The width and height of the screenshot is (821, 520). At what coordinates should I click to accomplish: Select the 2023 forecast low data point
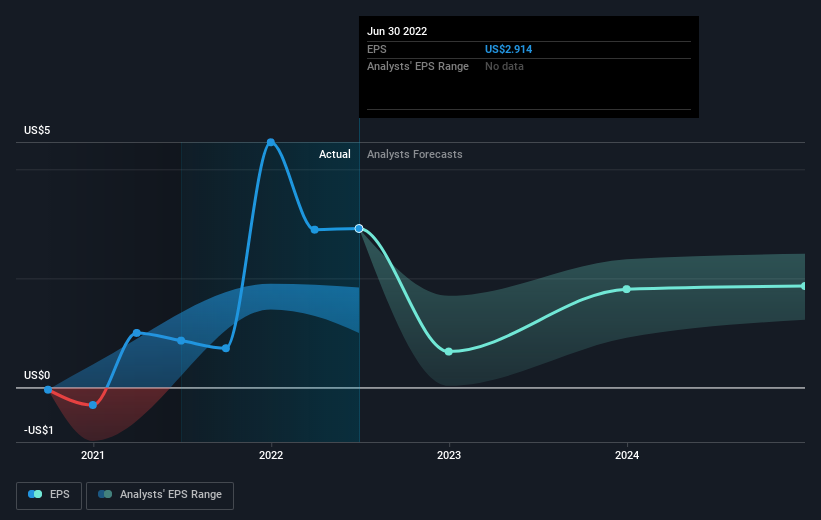coord(449,351)
